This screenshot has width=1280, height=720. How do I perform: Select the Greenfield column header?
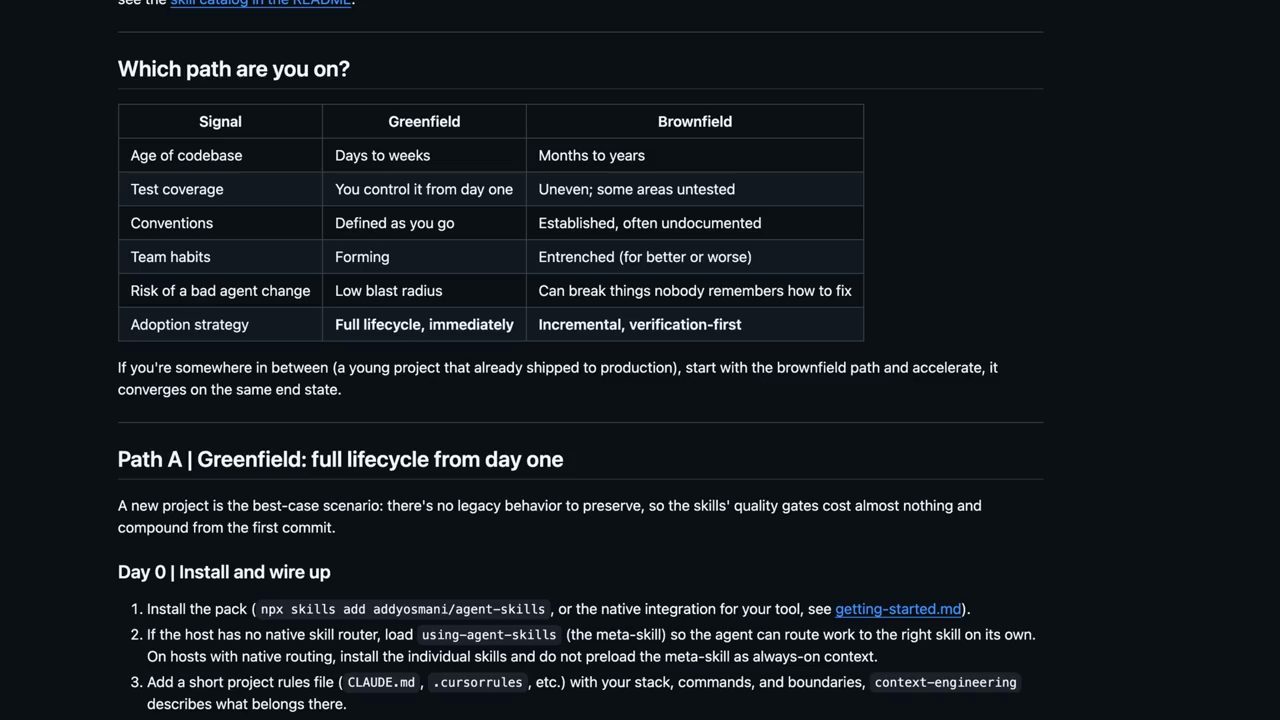click(424, 121)
